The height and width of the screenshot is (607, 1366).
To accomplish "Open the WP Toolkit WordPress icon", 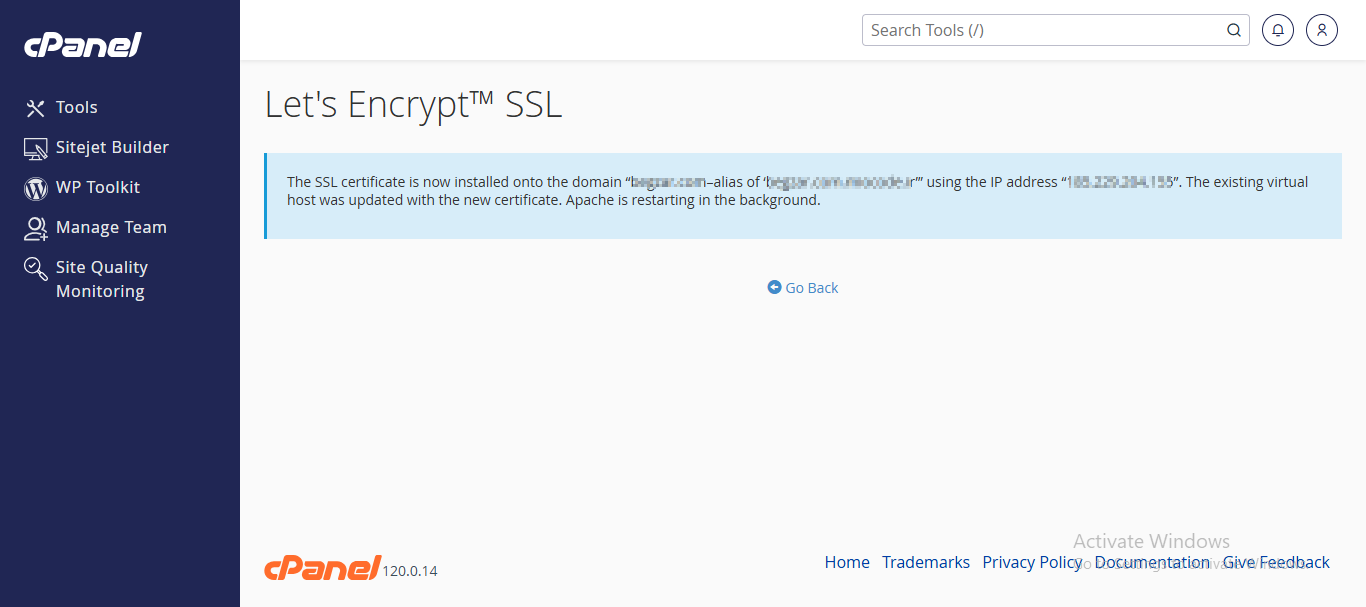I will click(x=36, y=188).
